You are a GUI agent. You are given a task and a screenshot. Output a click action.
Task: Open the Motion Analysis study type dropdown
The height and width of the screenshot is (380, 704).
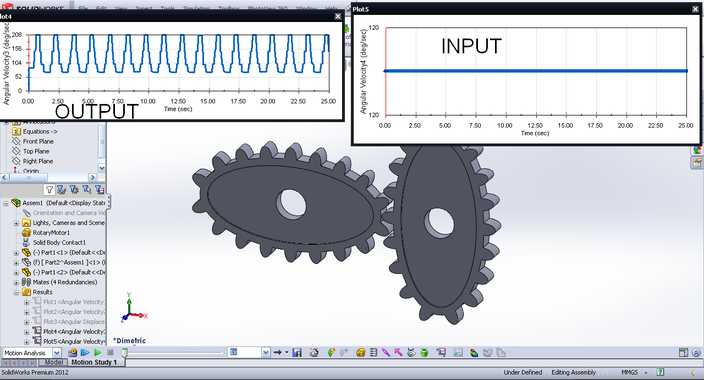[57, 353]
